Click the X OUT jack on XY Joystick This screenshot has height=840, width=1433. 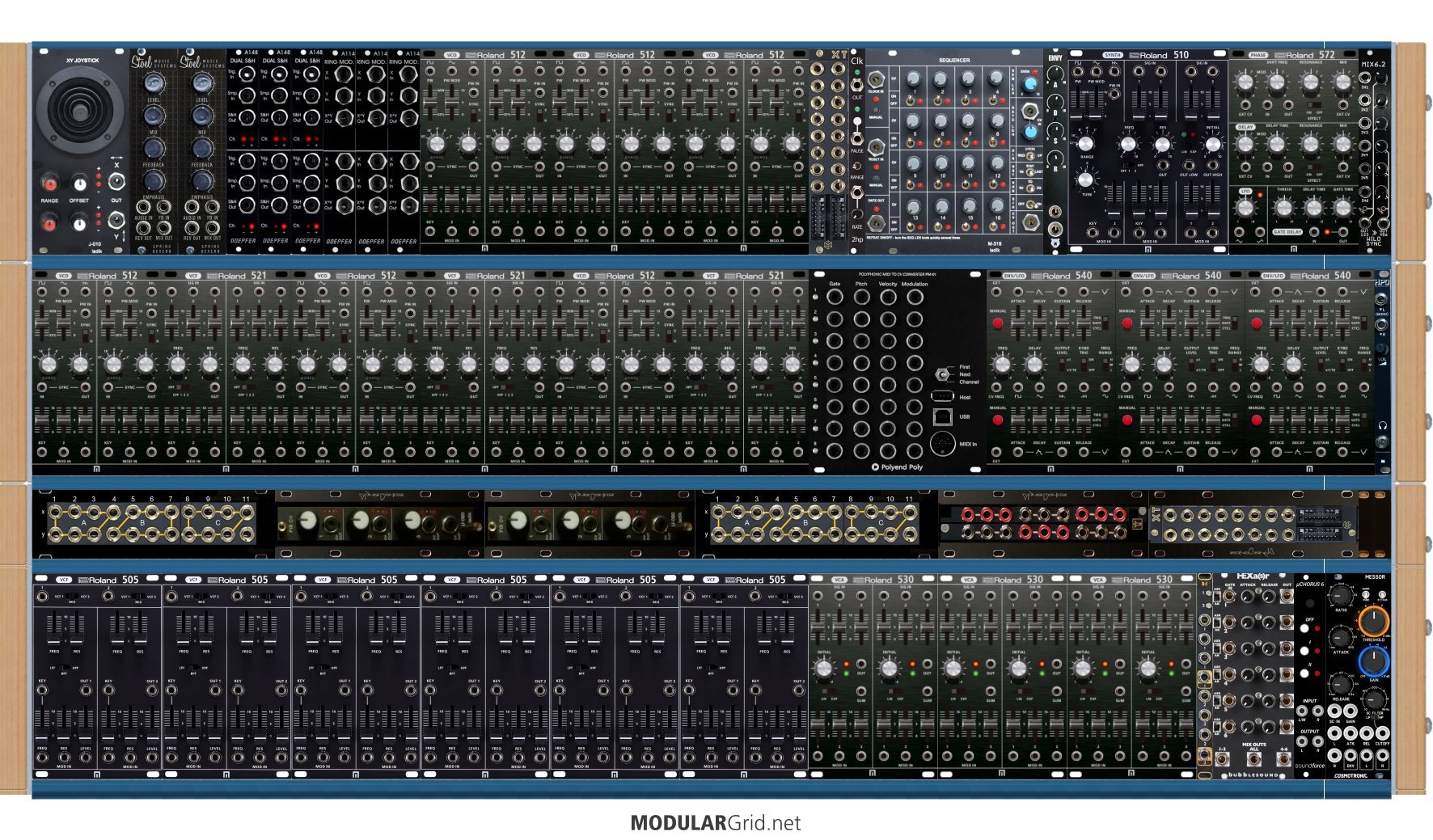pos(116,184)
